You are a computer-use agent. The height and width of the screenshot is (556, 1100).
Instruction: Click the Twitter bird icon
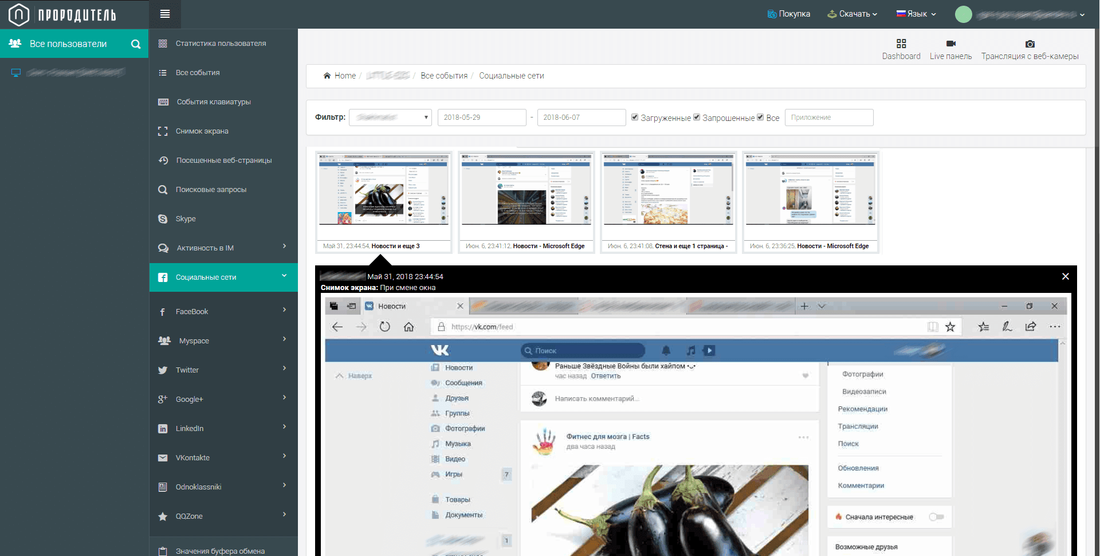(x=163, y=370)
